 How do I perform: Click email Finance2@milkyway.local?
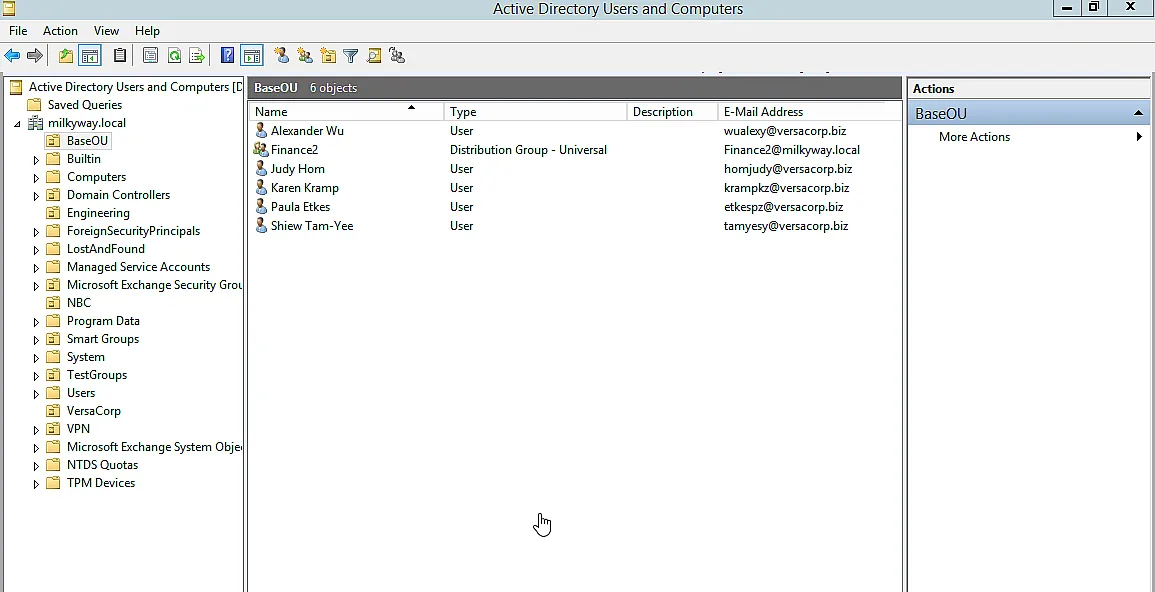[x=792, y=149]
